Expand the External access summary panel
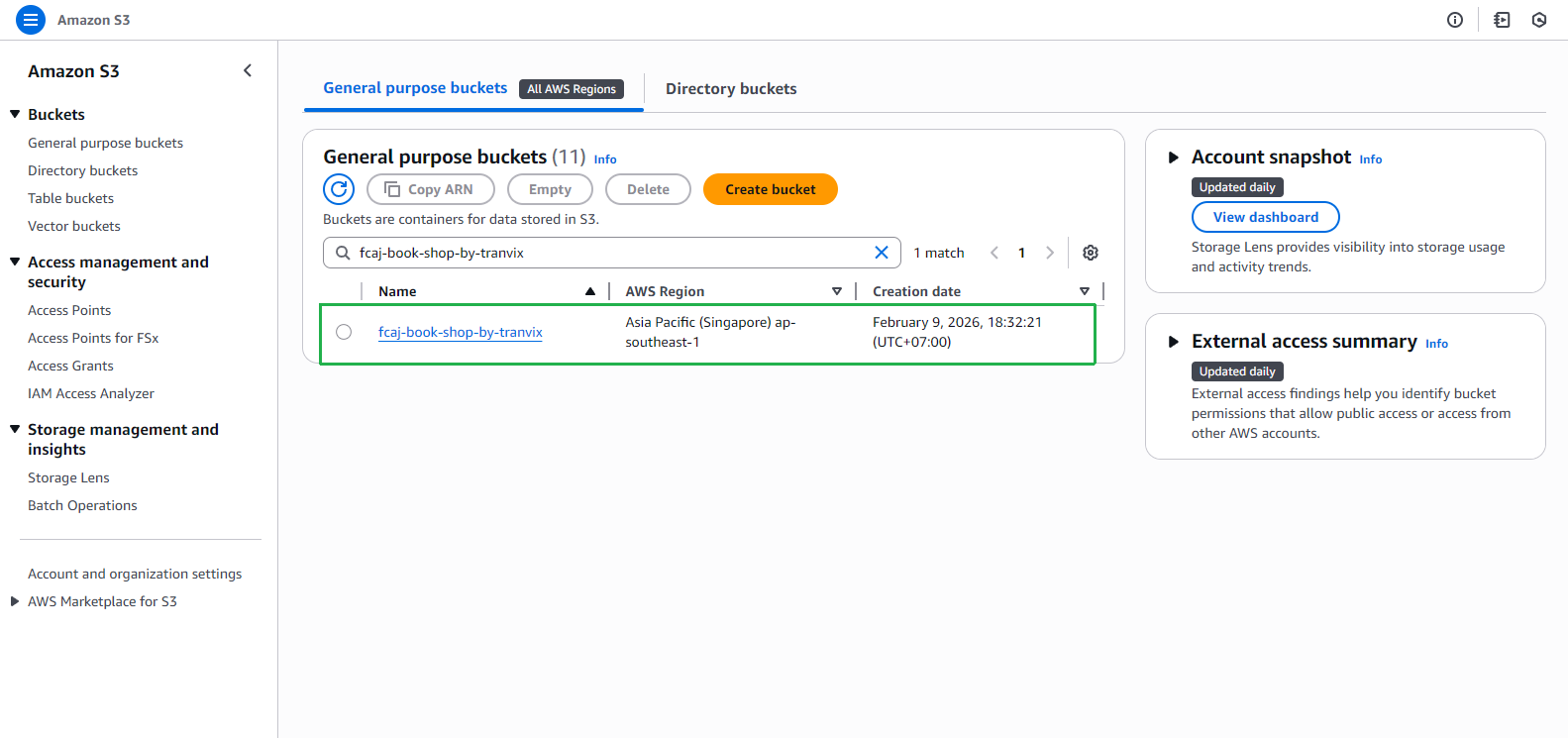 (x=1174, y=342)
